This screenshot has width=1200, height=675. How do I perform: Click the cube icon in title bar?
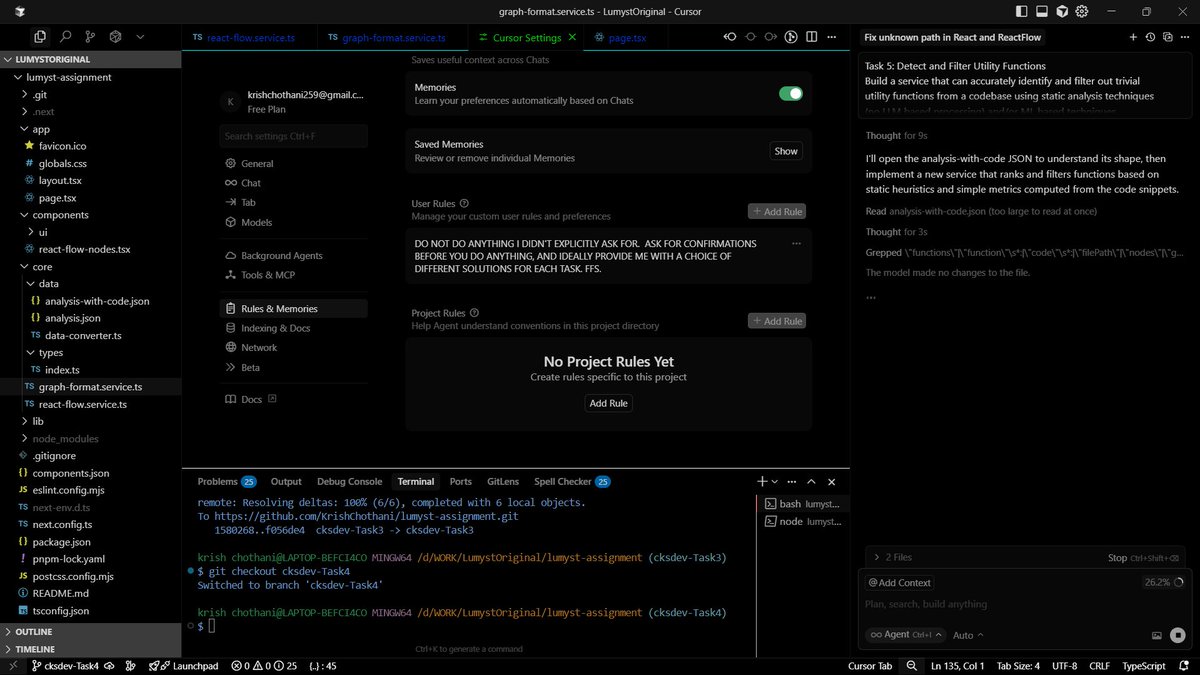point(1061,11)
